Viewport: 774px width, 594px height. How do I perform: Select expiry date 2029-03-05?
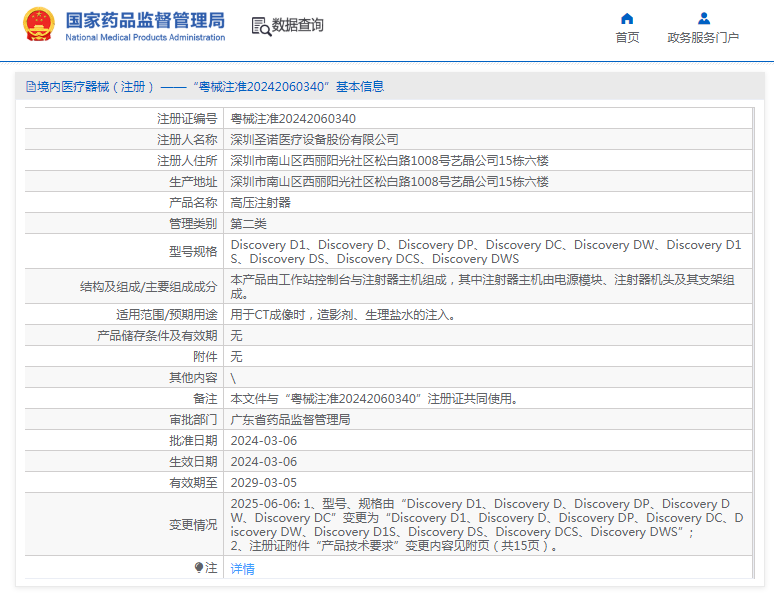click(x=264, y=482)
